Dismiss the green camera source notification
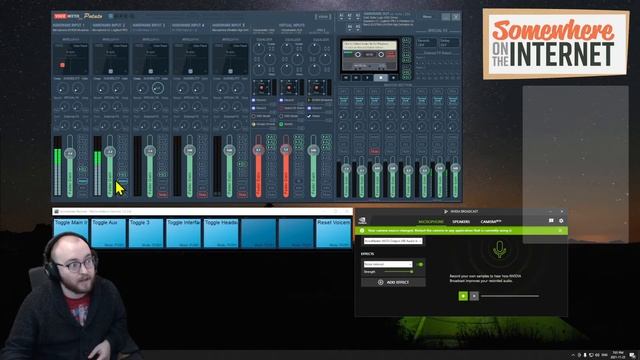 click(x=560, y=231)
